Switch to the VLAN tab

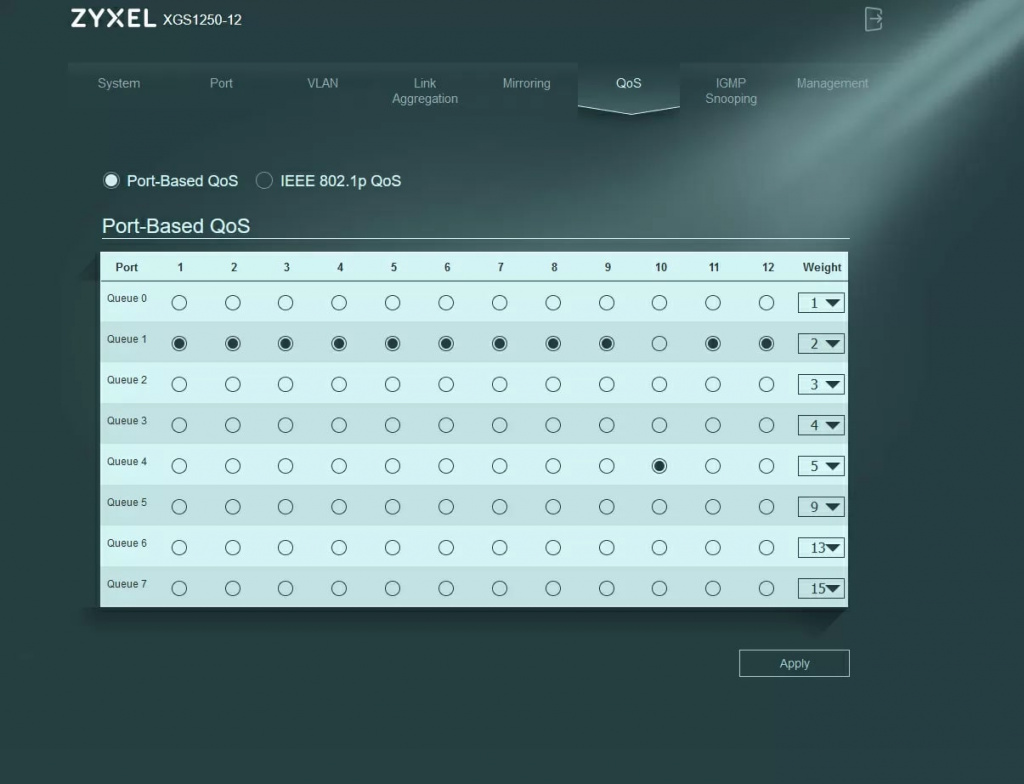(x=322, y=84)
